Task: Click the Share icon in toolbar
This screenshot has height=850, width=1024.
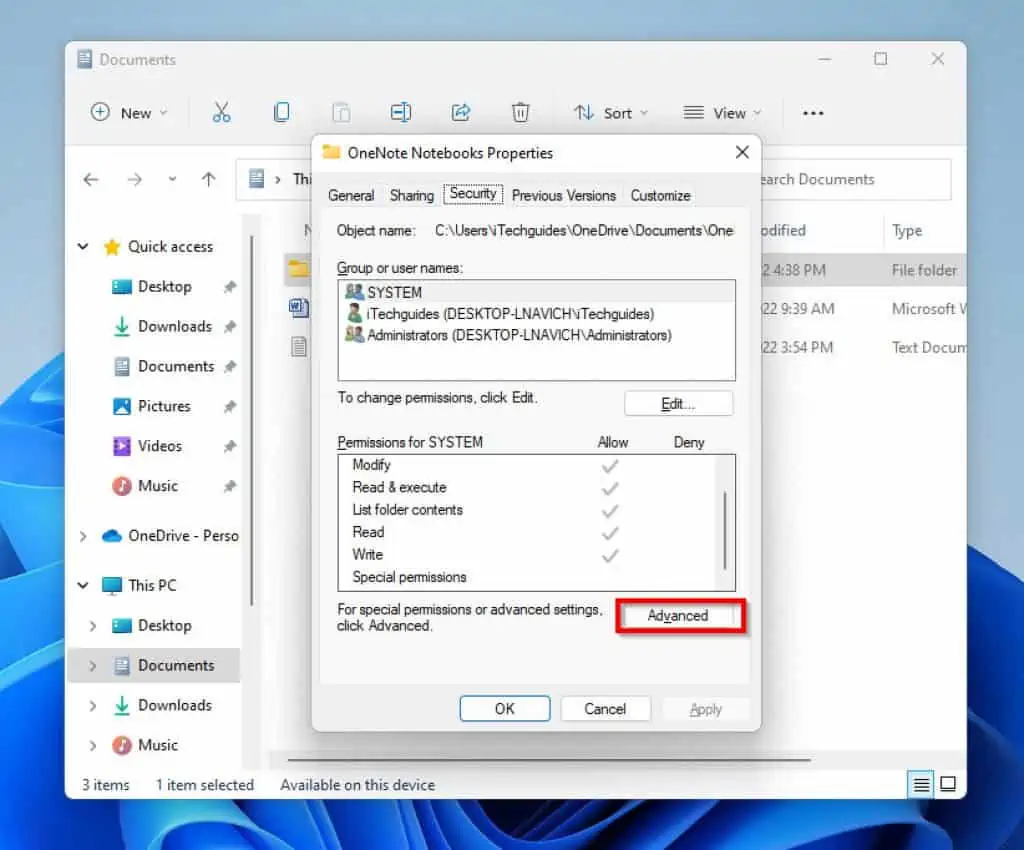Action: pos(461,113)
